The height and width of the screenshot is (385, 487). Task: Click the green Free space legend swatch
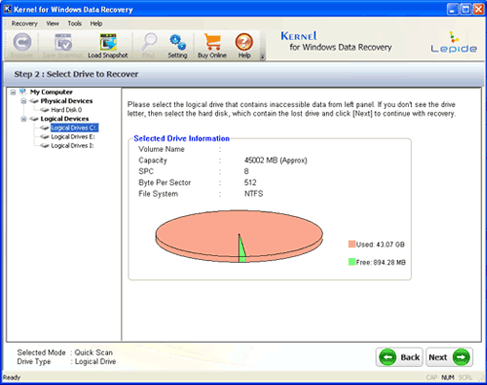click(x=352, y=262)
